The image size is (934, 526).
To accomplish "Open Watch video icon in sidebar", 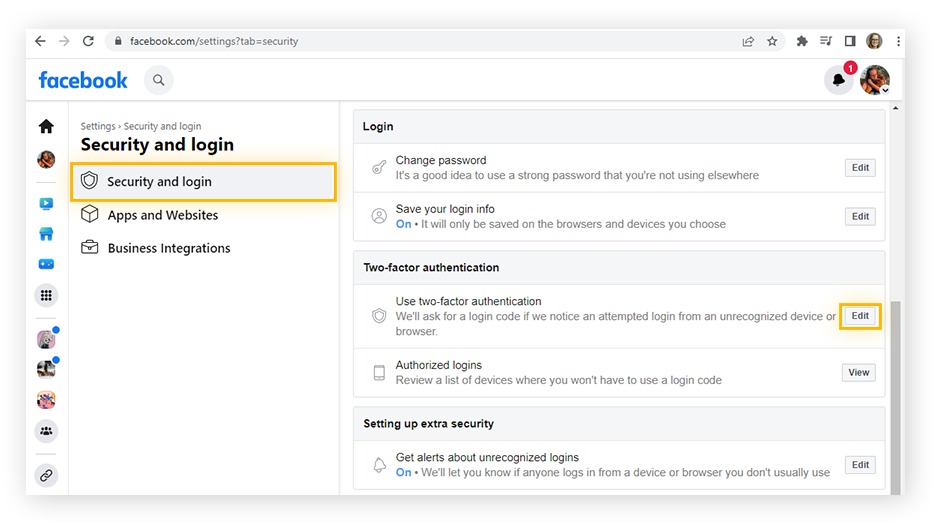I will [46, 204].
